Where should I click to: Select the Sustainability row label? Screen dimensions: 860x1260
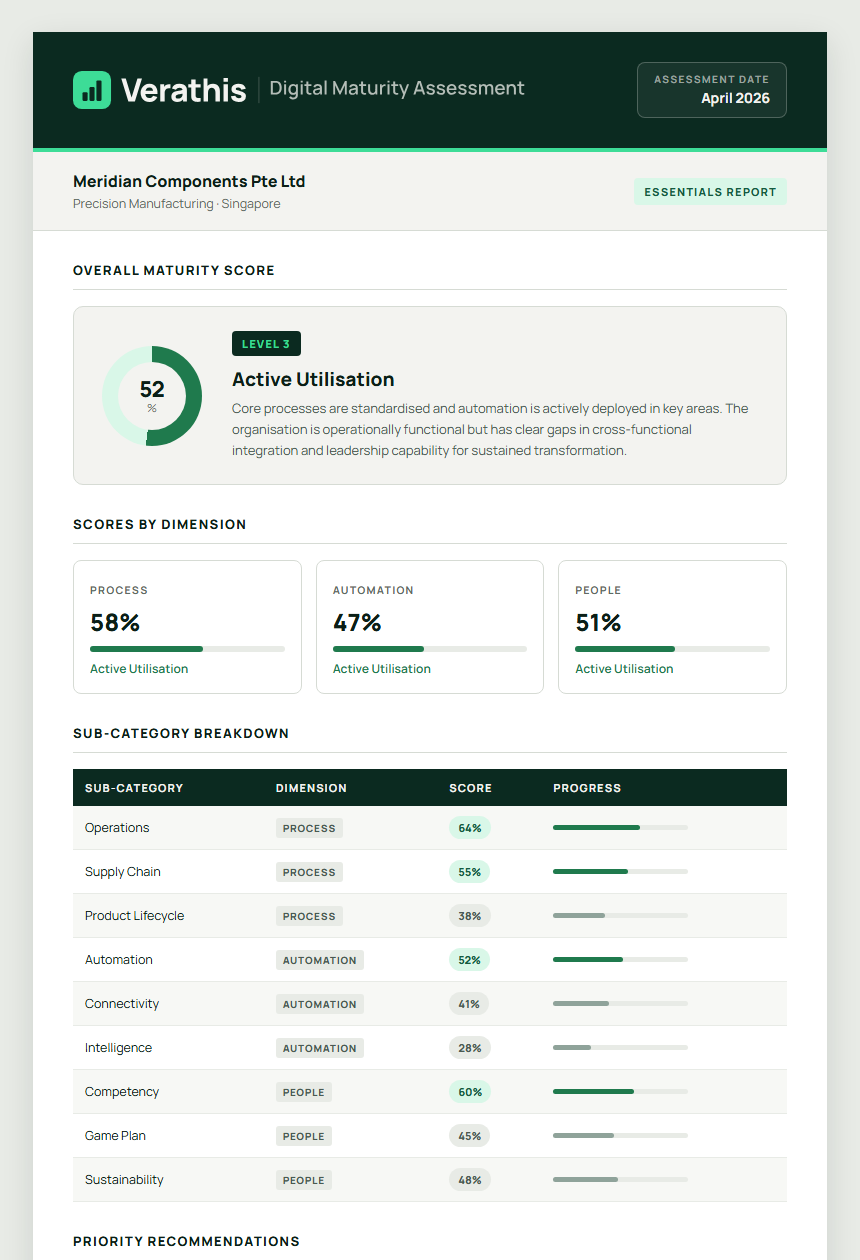coord(124,1180)
